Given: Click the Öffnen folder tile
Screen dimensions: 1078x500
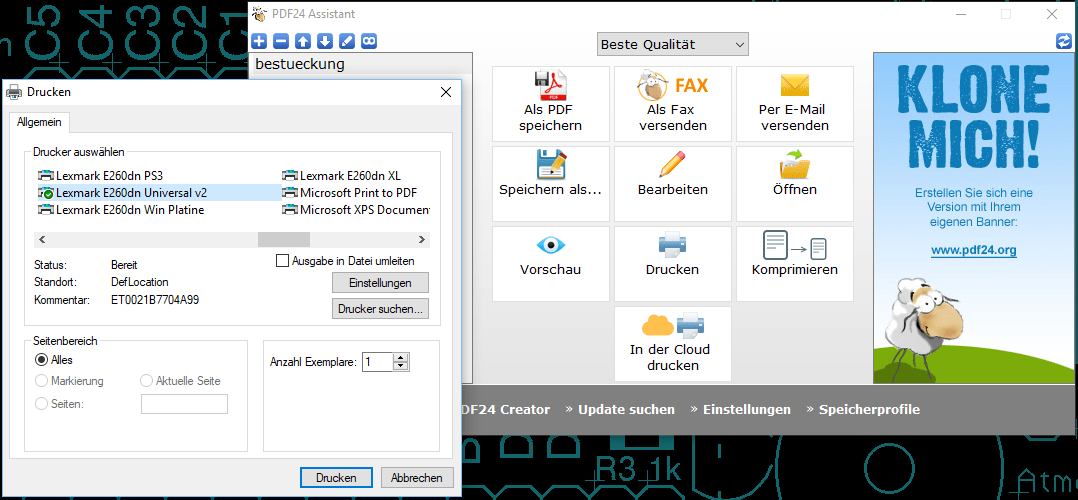Looking at the screenshot, I should (x=795, y=184).
